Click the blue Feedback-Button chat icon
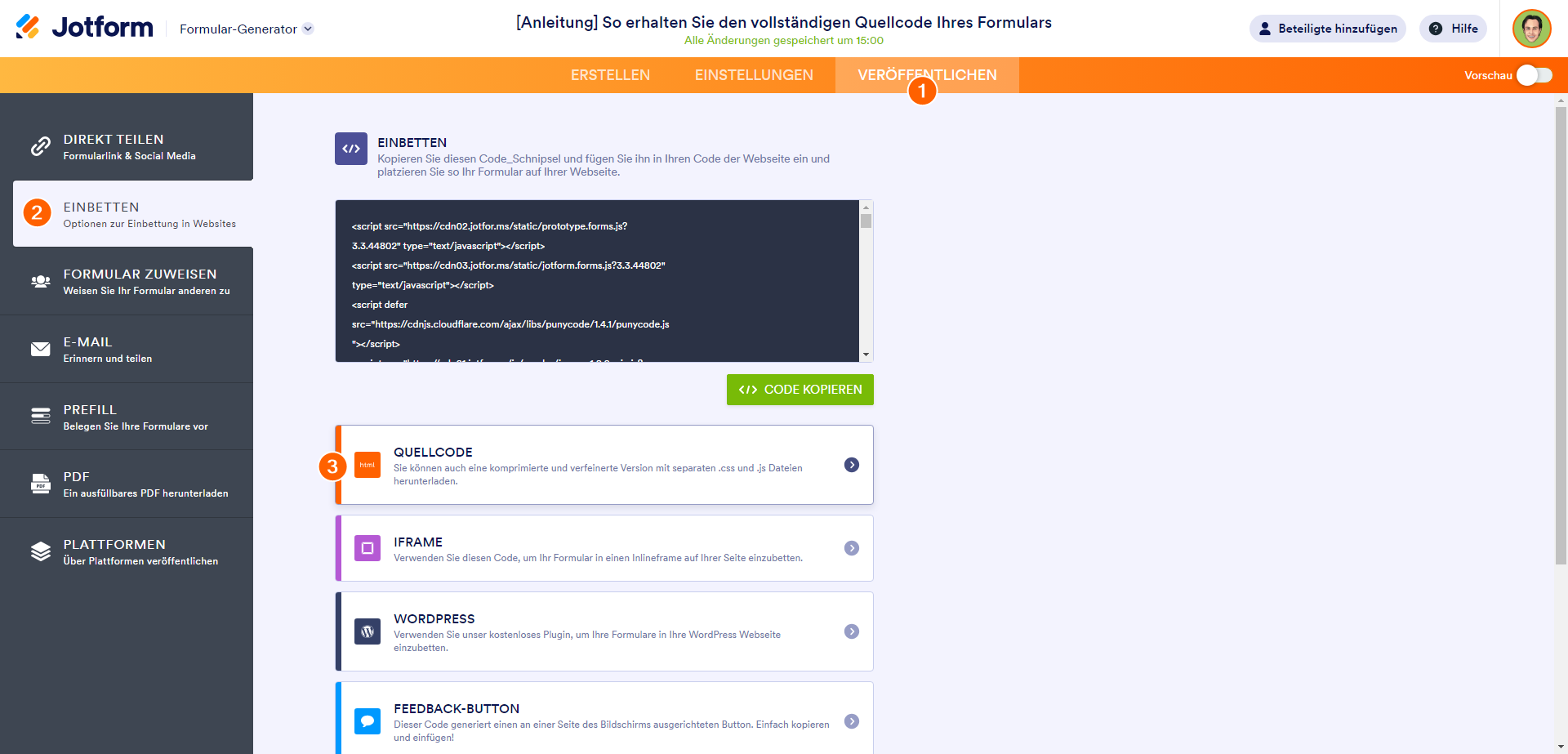The image size is (1568, 754). tap(367, 721)
